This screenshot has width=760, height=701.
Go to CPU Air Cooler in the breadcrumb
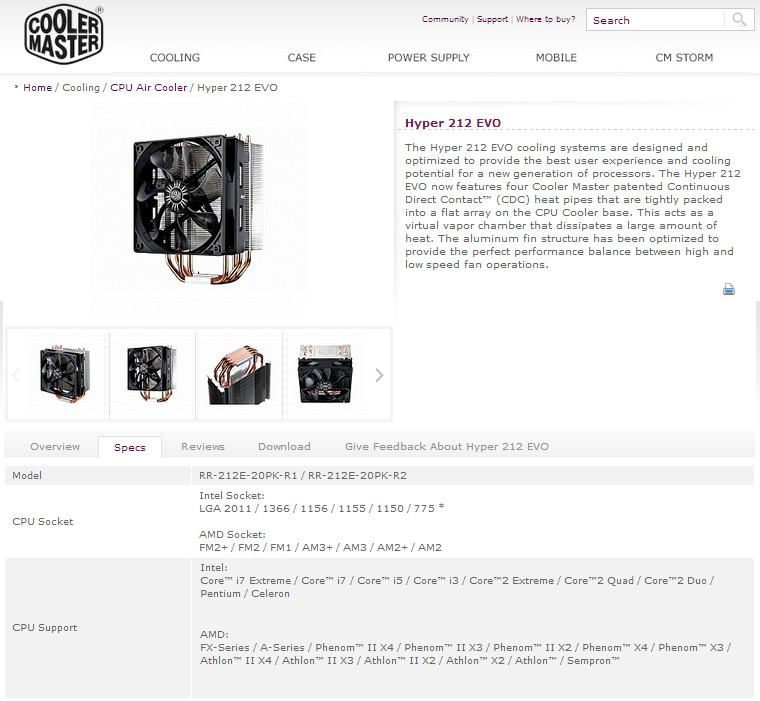click(x=148, y=88)
